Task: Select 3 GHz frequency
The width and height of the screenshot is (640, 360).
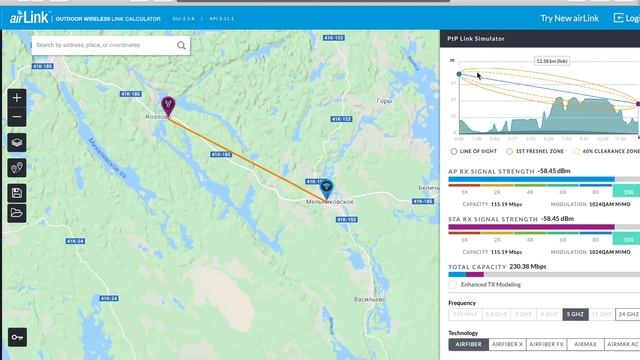Action: (x=523, y=314)
